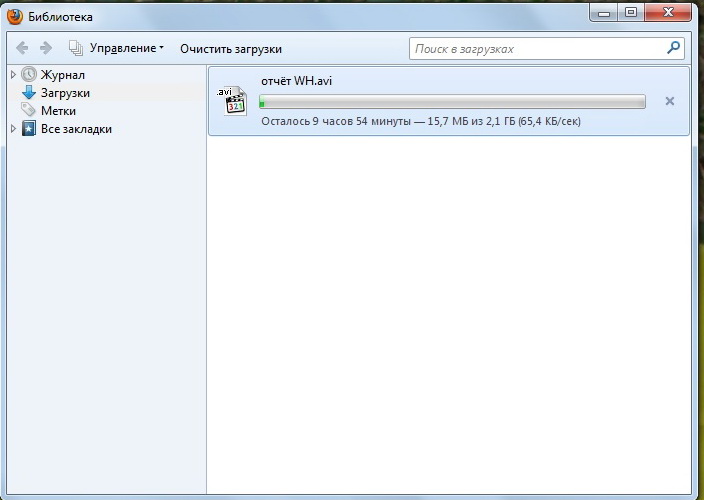Click the blue download arrow icon
This screenshot has width=704, height=500.
point(29,92)
